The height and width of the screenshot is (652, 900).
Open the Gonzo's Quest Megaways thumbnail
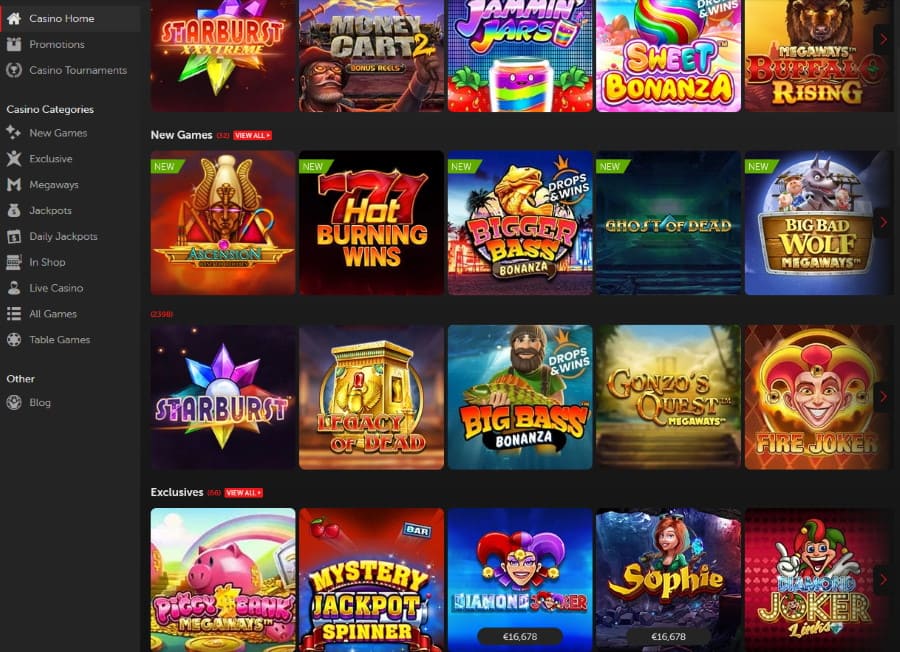[668, 397]
